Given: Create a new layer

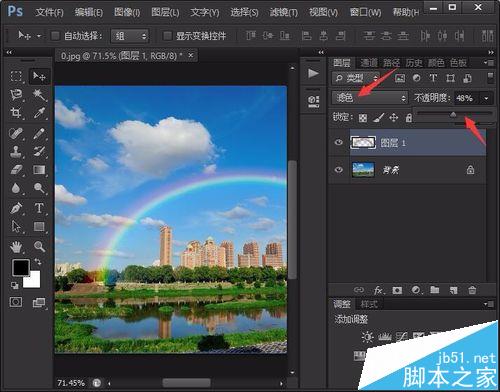Looking at the screenshot, I should pos(453,290).
